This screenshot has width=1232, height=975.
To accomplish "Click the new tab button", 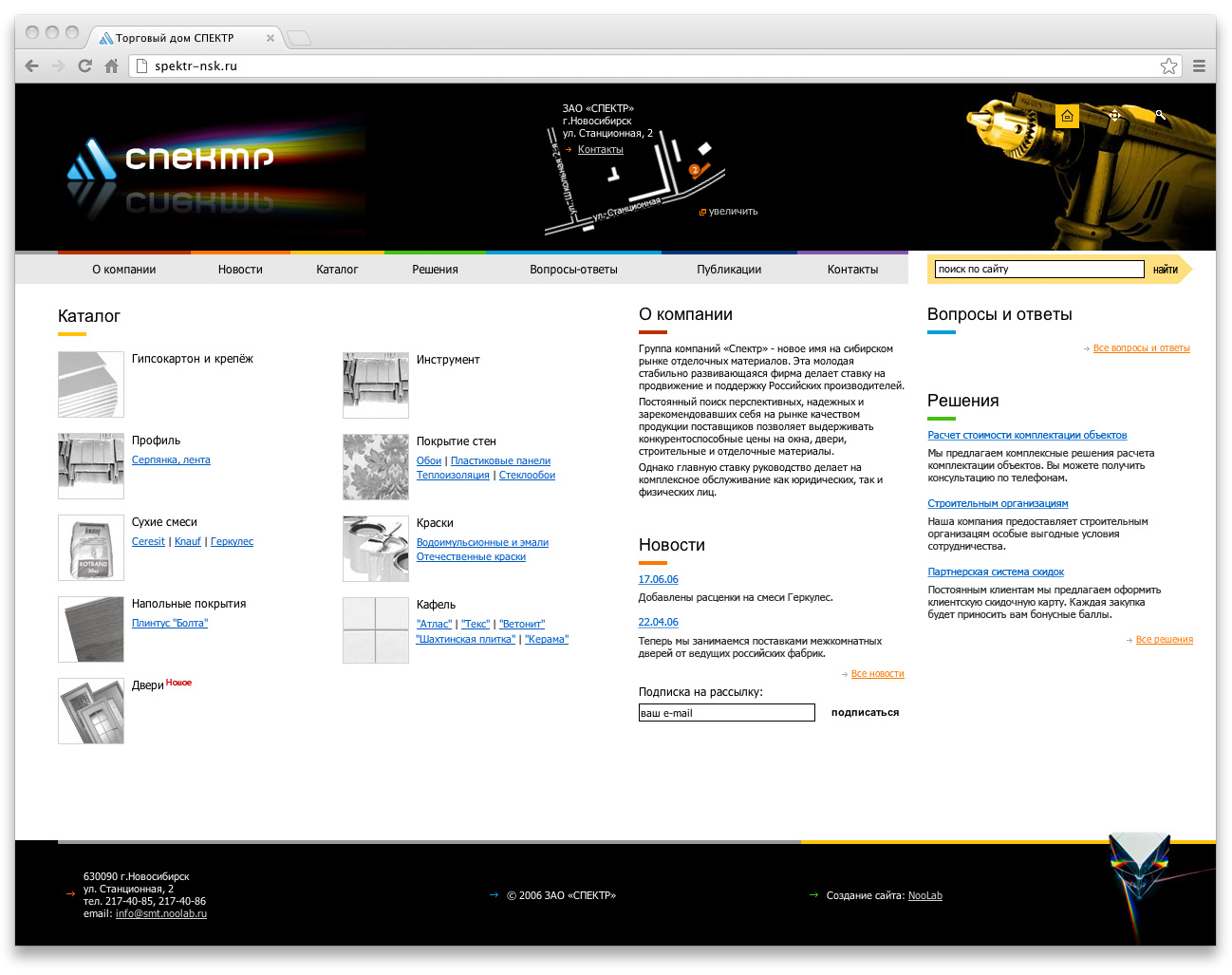I will 299,38.
